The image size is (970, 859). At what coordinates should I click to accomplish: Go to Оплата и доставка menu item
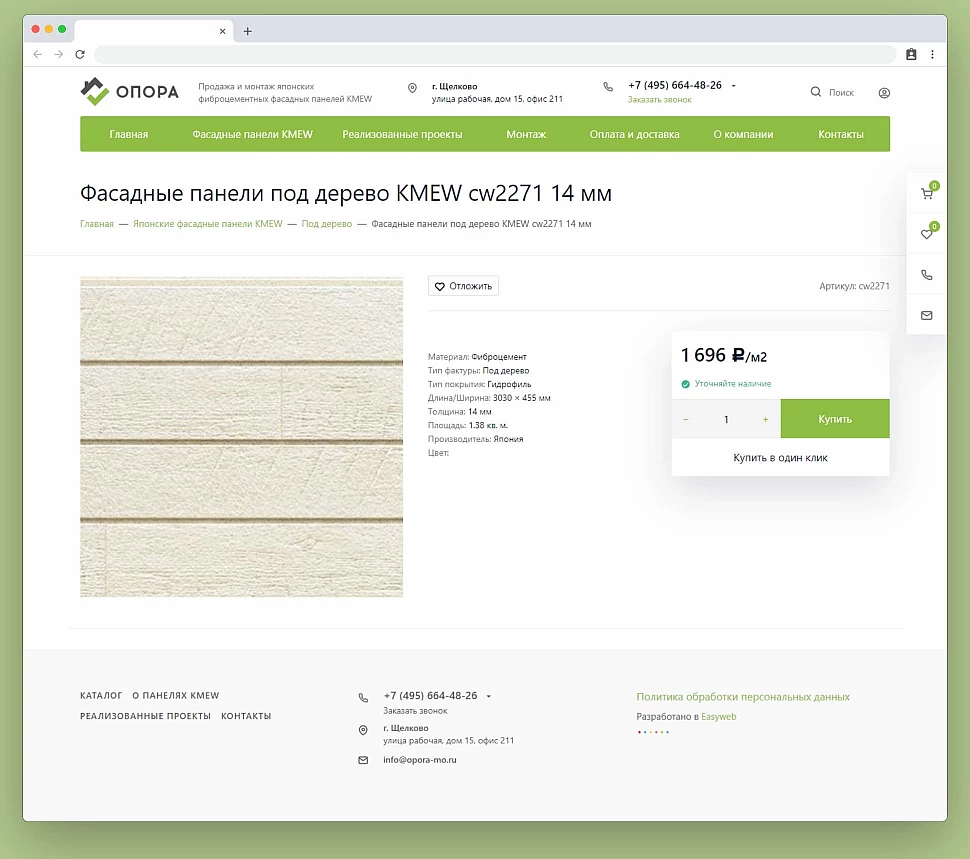click(x=634, y=134)
